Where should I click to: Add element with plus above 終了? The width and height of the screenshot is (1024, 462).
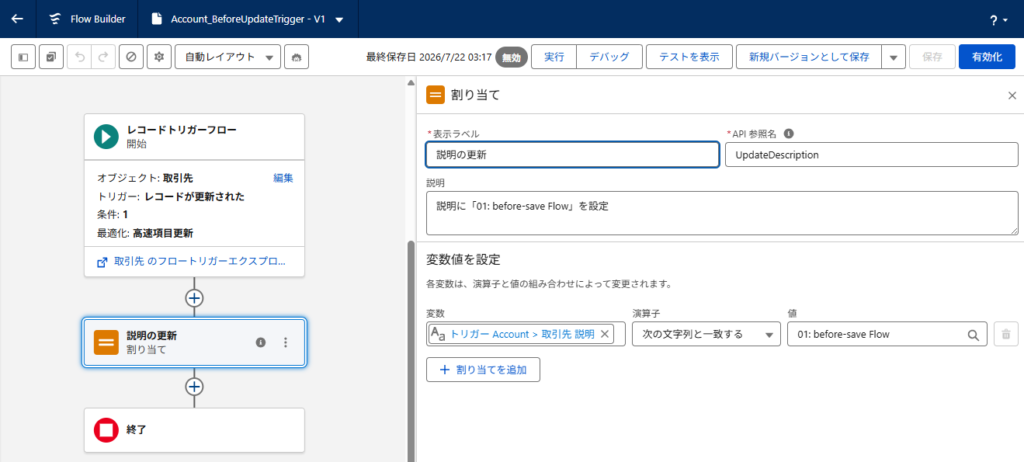pyautogui.click(x=194, y=387)
